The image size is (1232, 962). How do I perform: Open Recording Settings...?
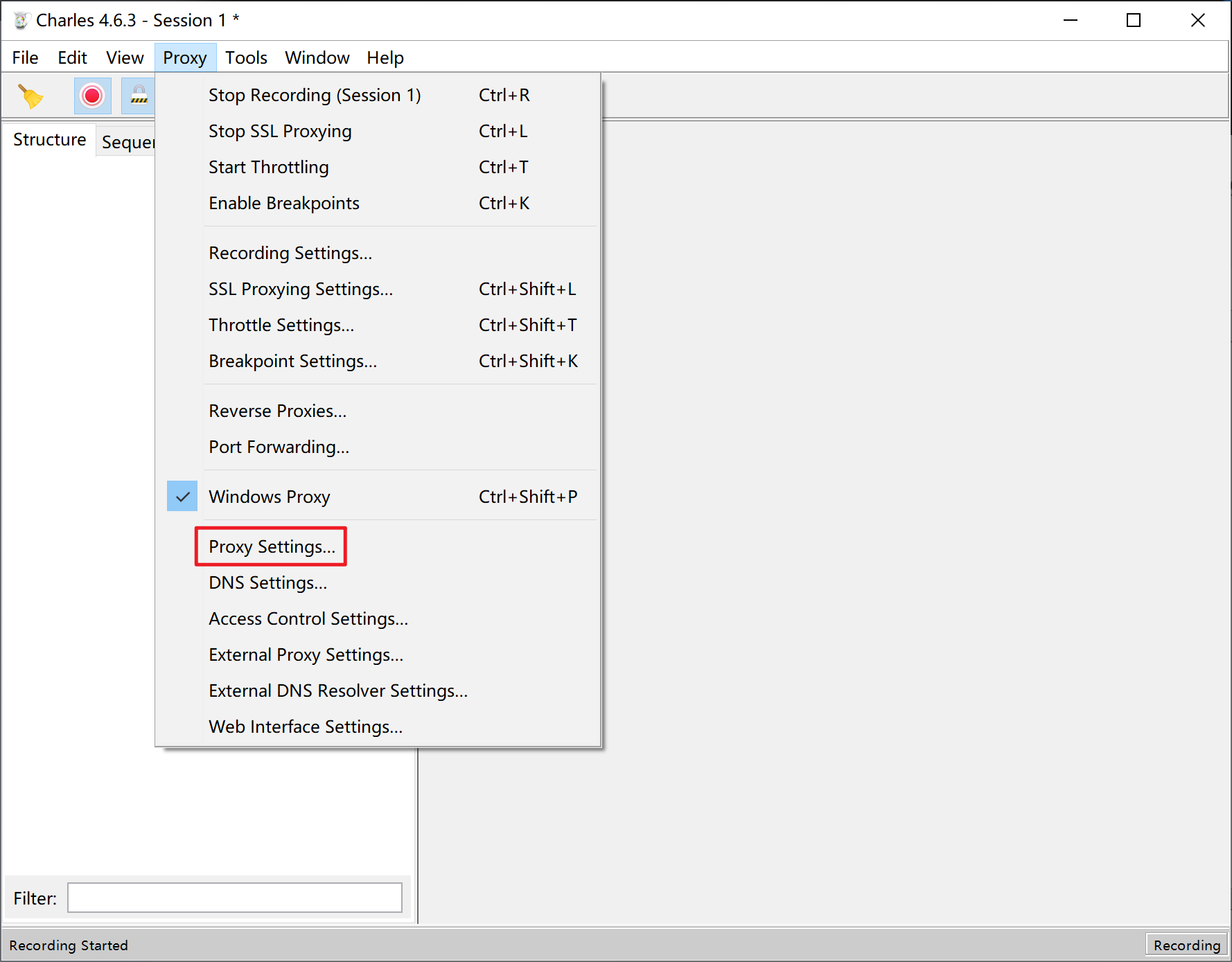click(x=378, y=253)
